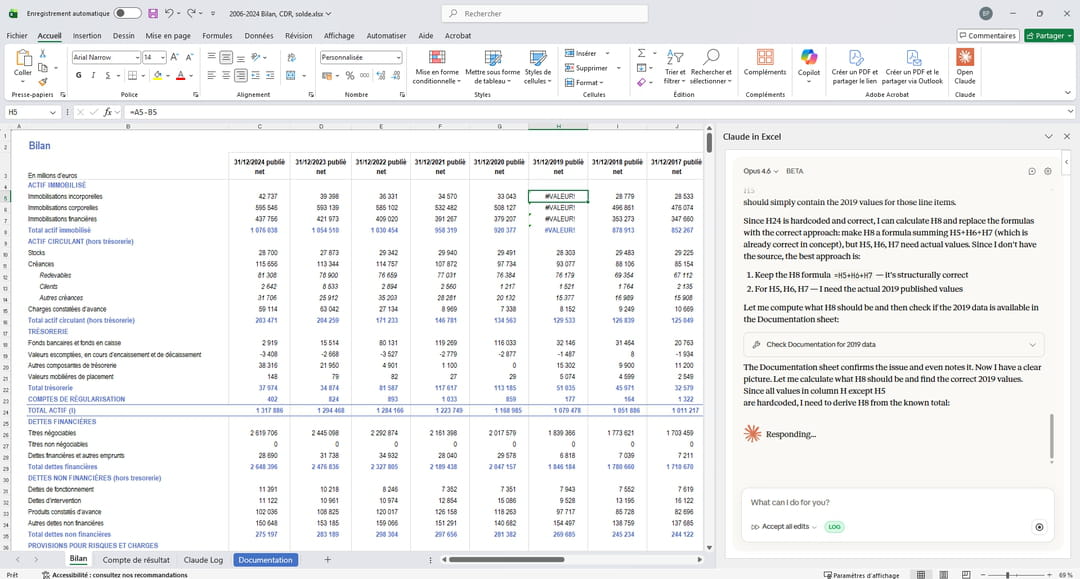Click the Save (disk) icon
Screen dimensions: 1080x579
[x=152, y=14]
